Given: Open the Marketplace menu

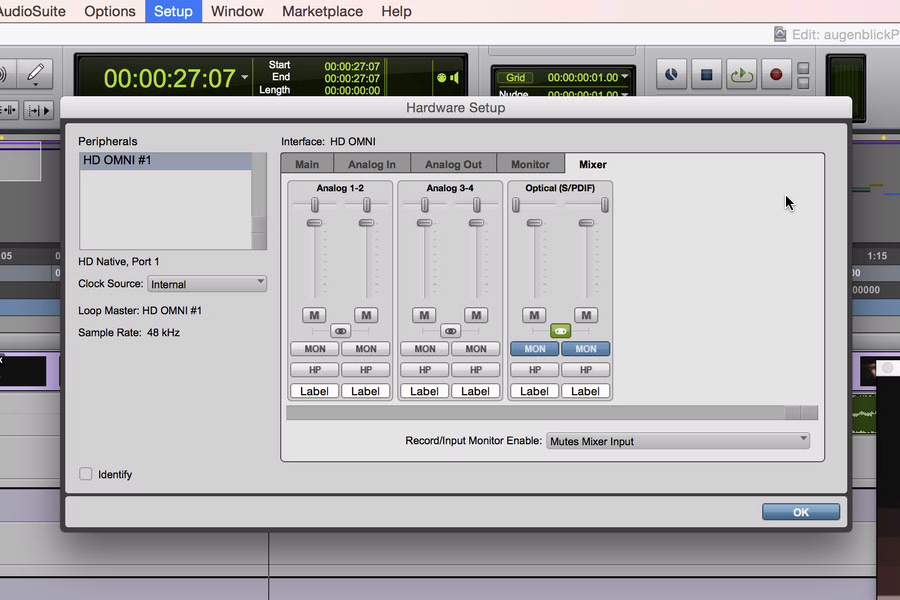Looking at the screenshot, I should coord(322,11).
